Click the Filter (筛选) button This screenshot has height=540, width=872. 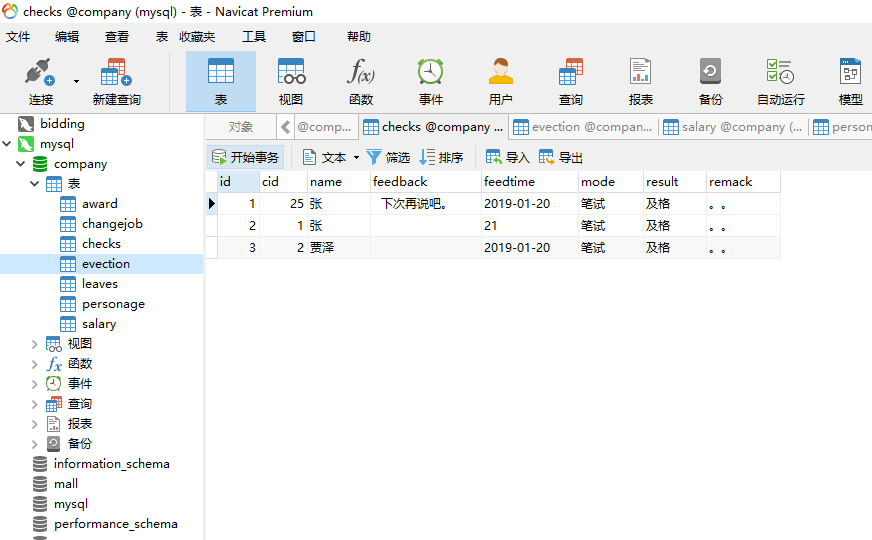point(388,157)
